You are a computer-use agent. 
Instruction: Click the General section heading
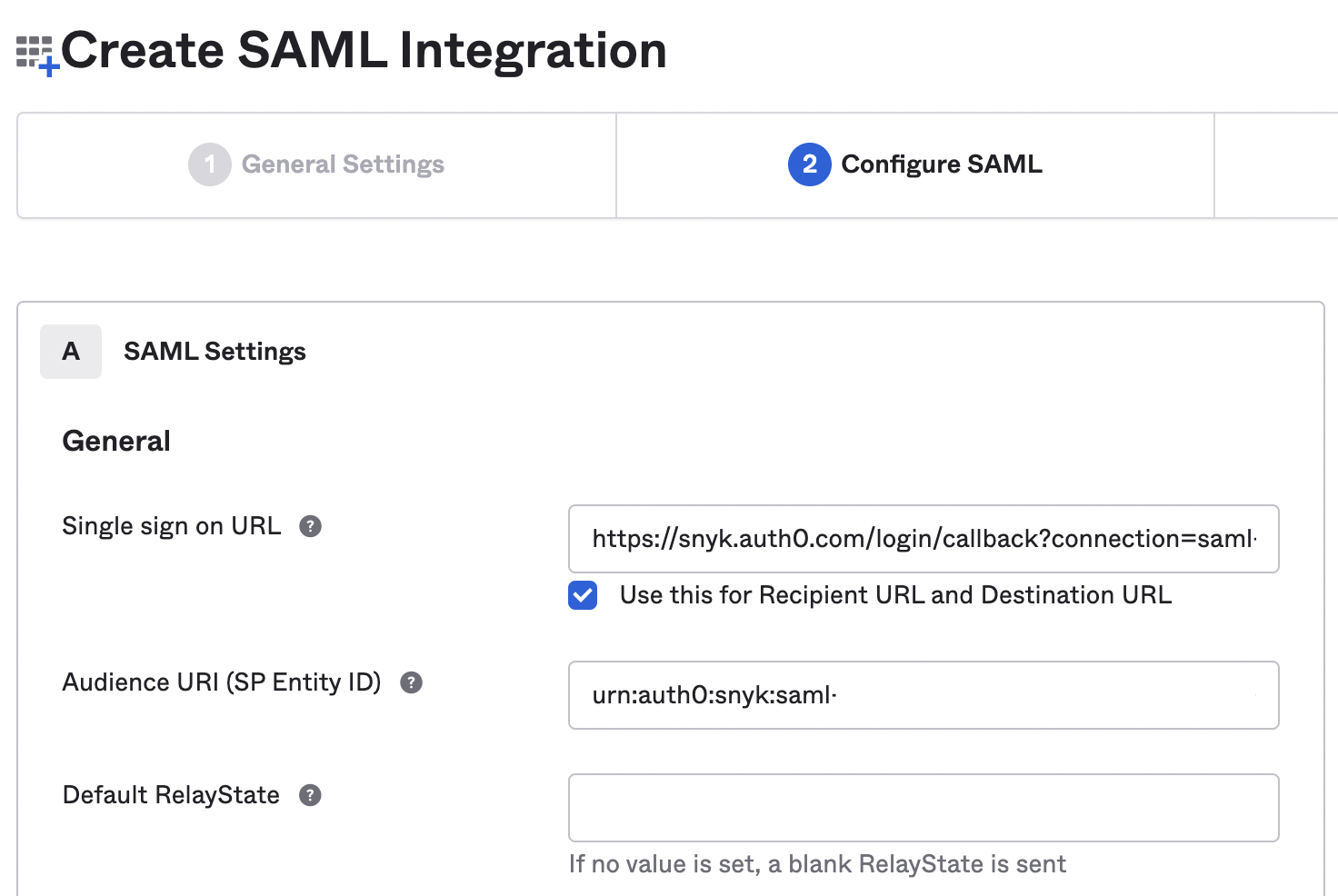115,441
